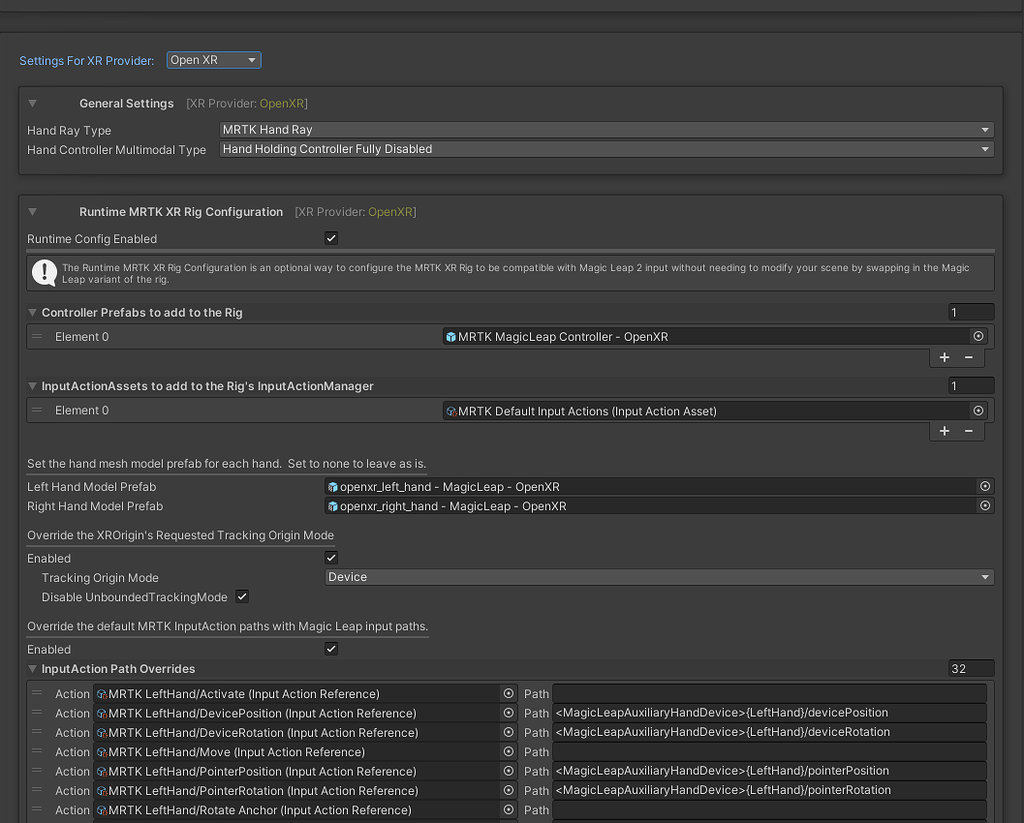
Task: Toggle the Disable UnboundedTrackingMode checkbox
Action: click(240, 597)
